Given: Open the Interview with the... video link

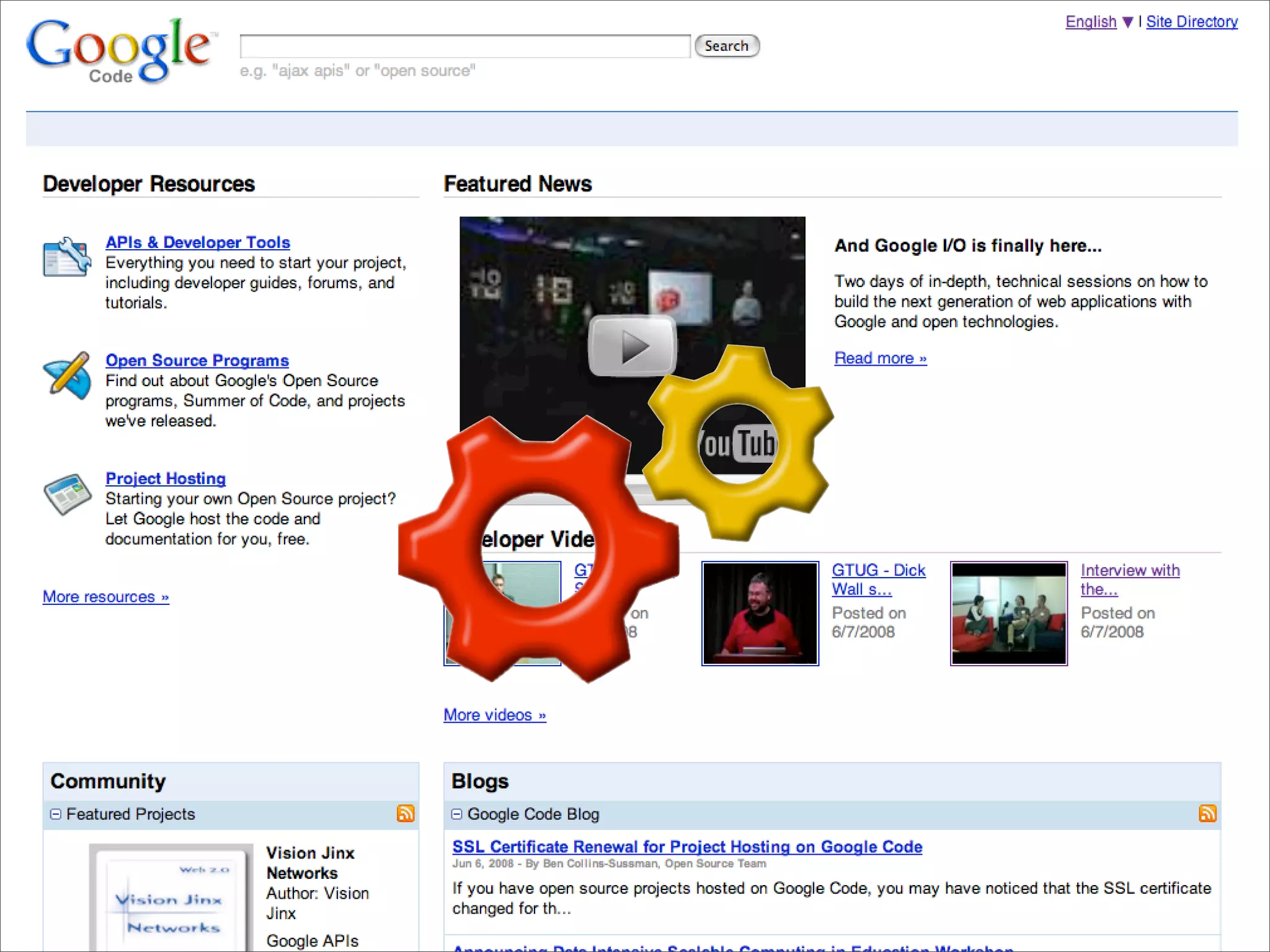Looking at the screenshot, I should pos(1130,580).
